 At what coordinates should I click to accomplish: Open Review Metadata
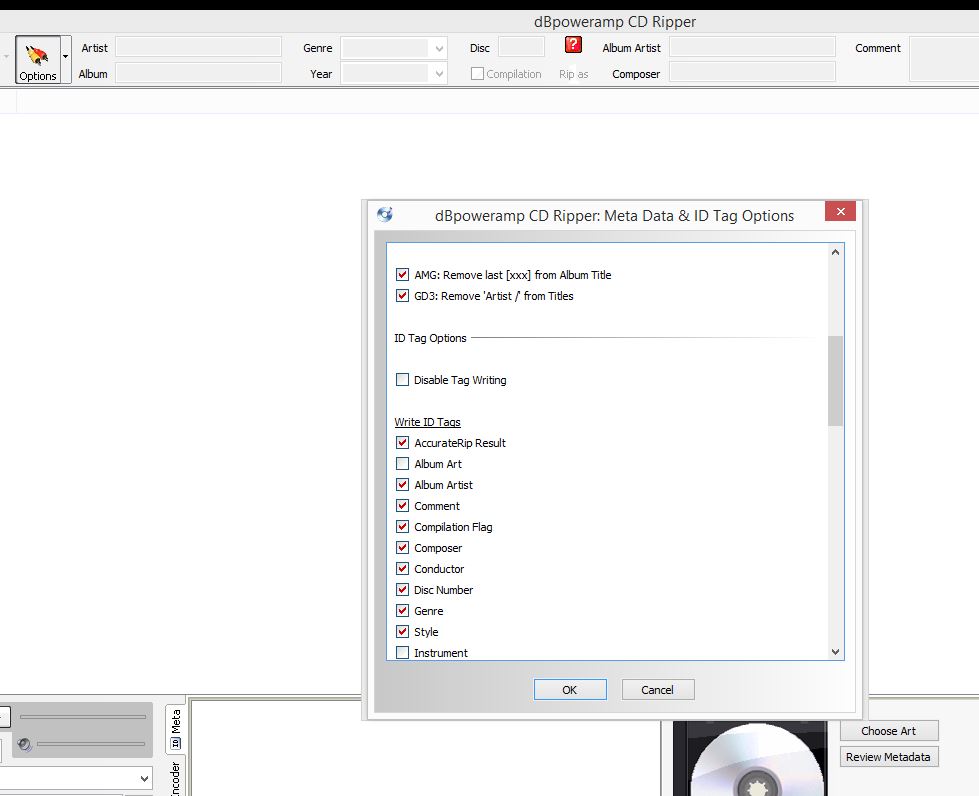888,757
